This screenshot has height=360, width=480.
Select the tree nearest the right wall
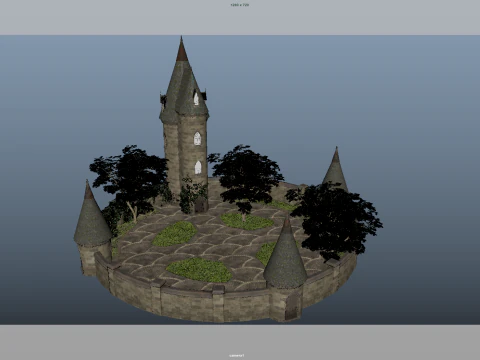[335, 220]
